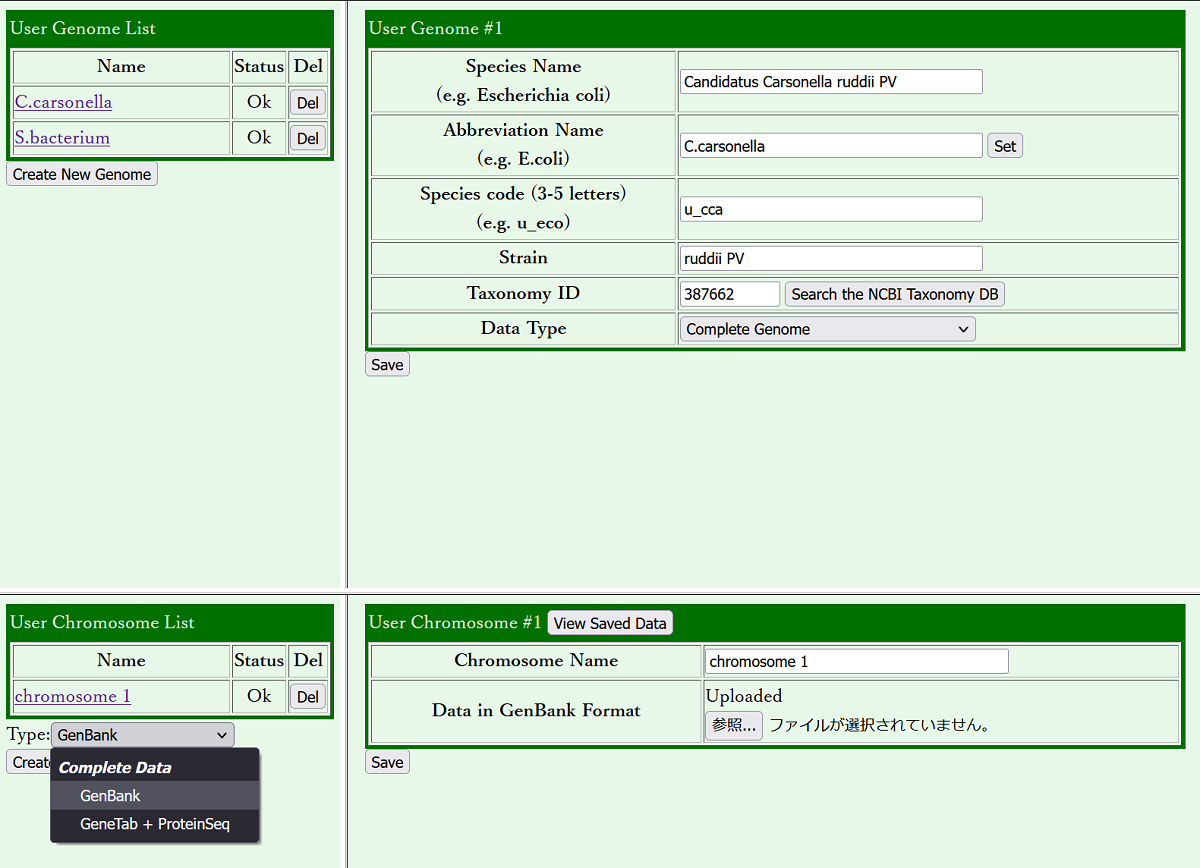The width and height of the screenshot is (1200, 868).
Task: Collapse the Type GenBank dropdown
Action: pos(142,735)
